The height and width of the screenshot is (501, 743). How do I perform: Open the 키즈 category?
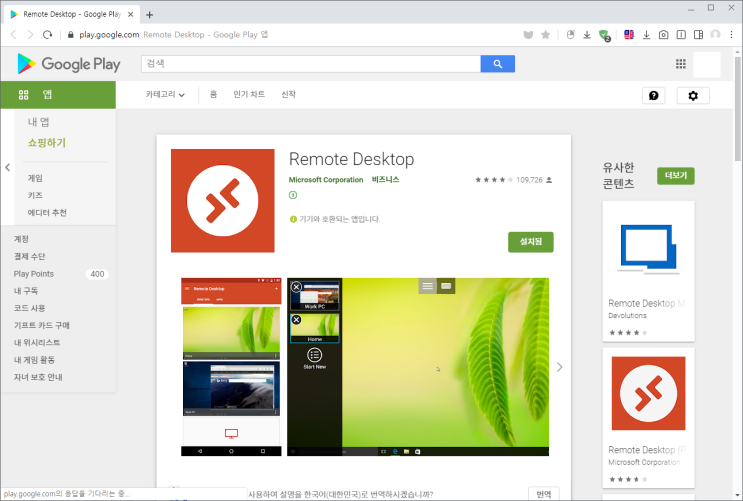(35, 195)
